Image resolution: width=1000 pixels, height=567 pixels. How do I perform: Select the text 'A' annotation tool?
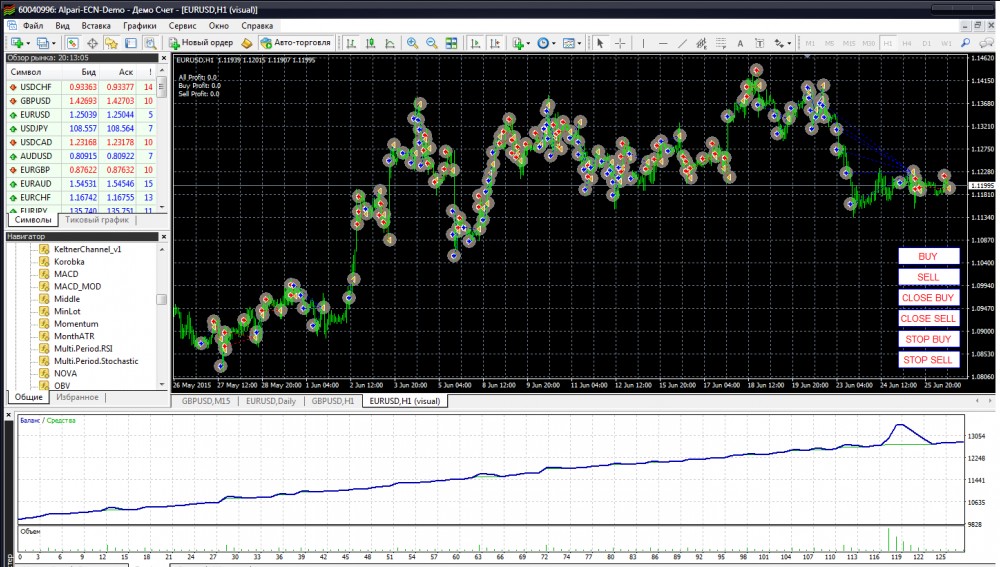click(739, 43)
